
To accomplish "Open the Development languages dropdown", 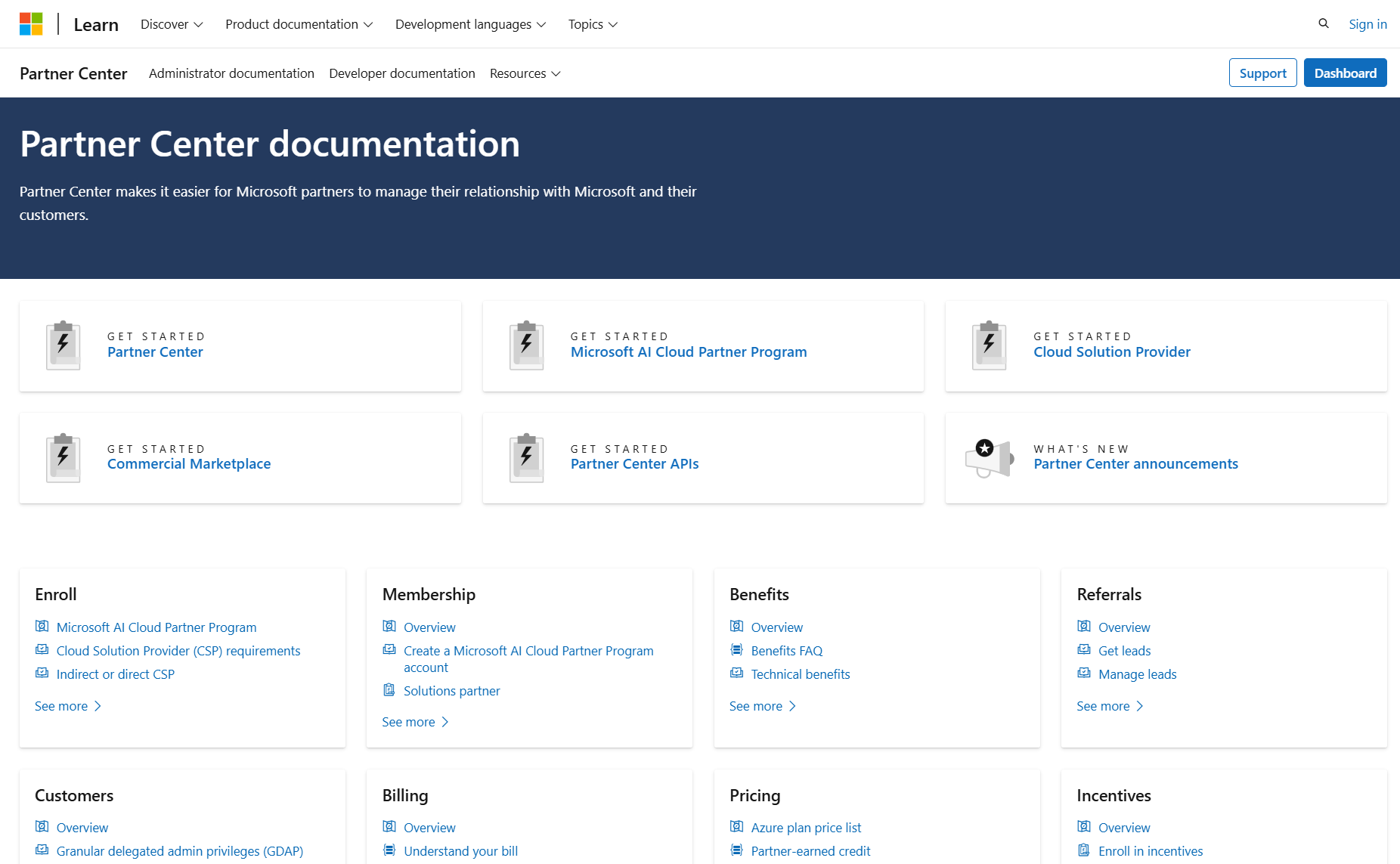I will (469, 23).
